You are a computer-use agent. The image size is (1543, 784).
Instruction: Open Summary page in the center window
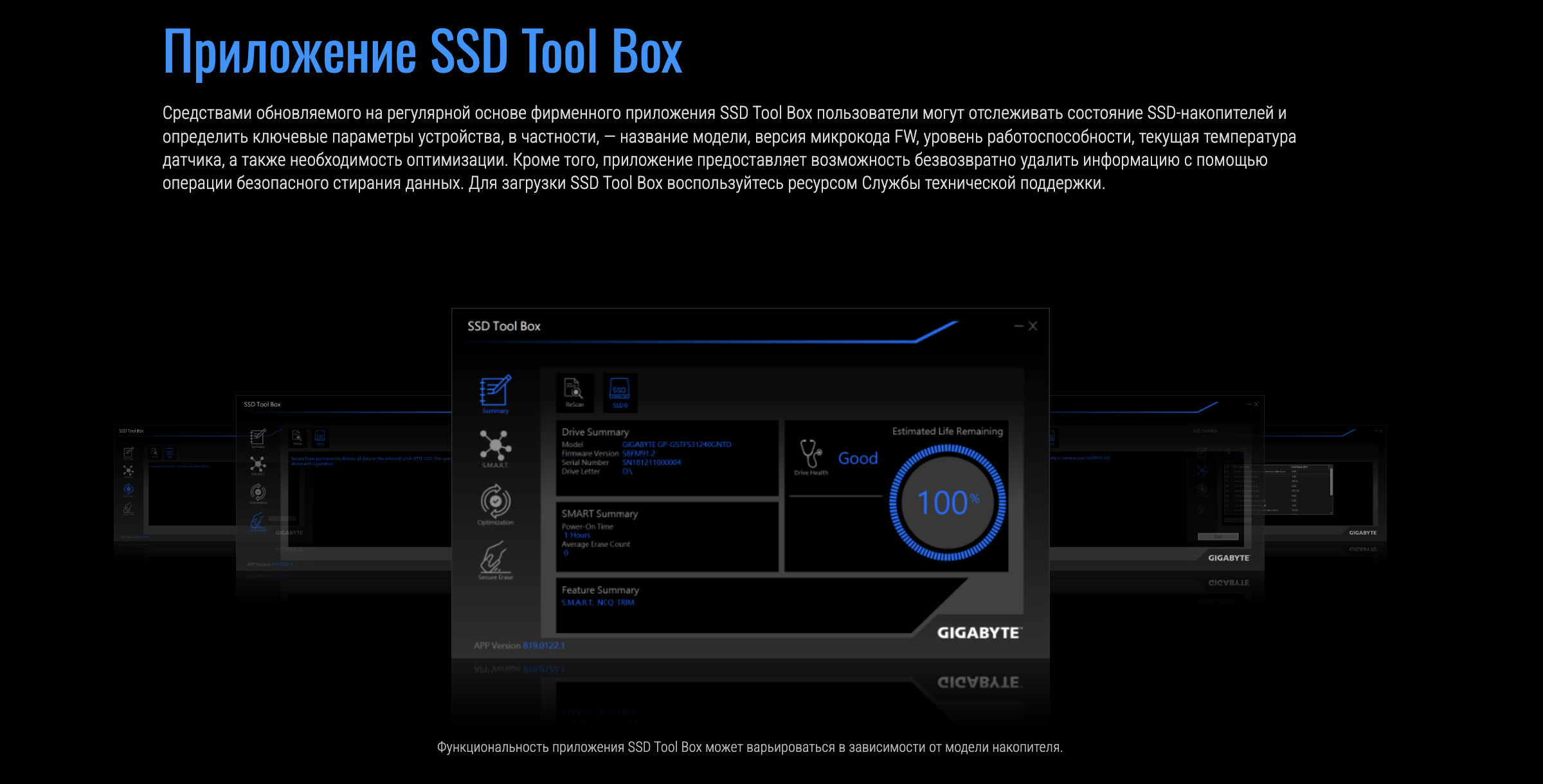495,392
